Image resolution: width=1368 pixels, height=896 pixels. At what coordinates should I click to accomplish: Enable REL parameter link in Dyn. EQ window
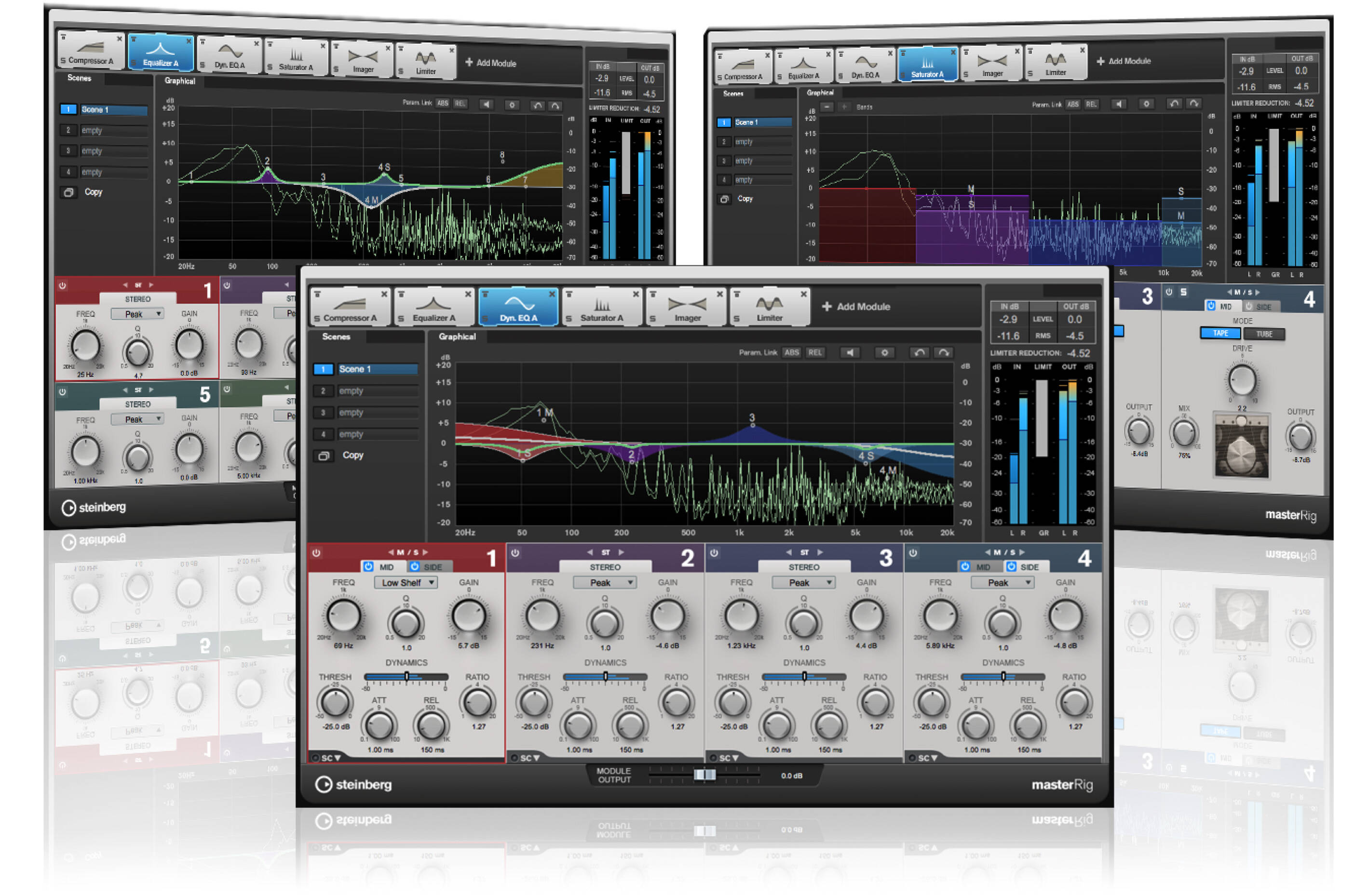[x=814, y=353]
